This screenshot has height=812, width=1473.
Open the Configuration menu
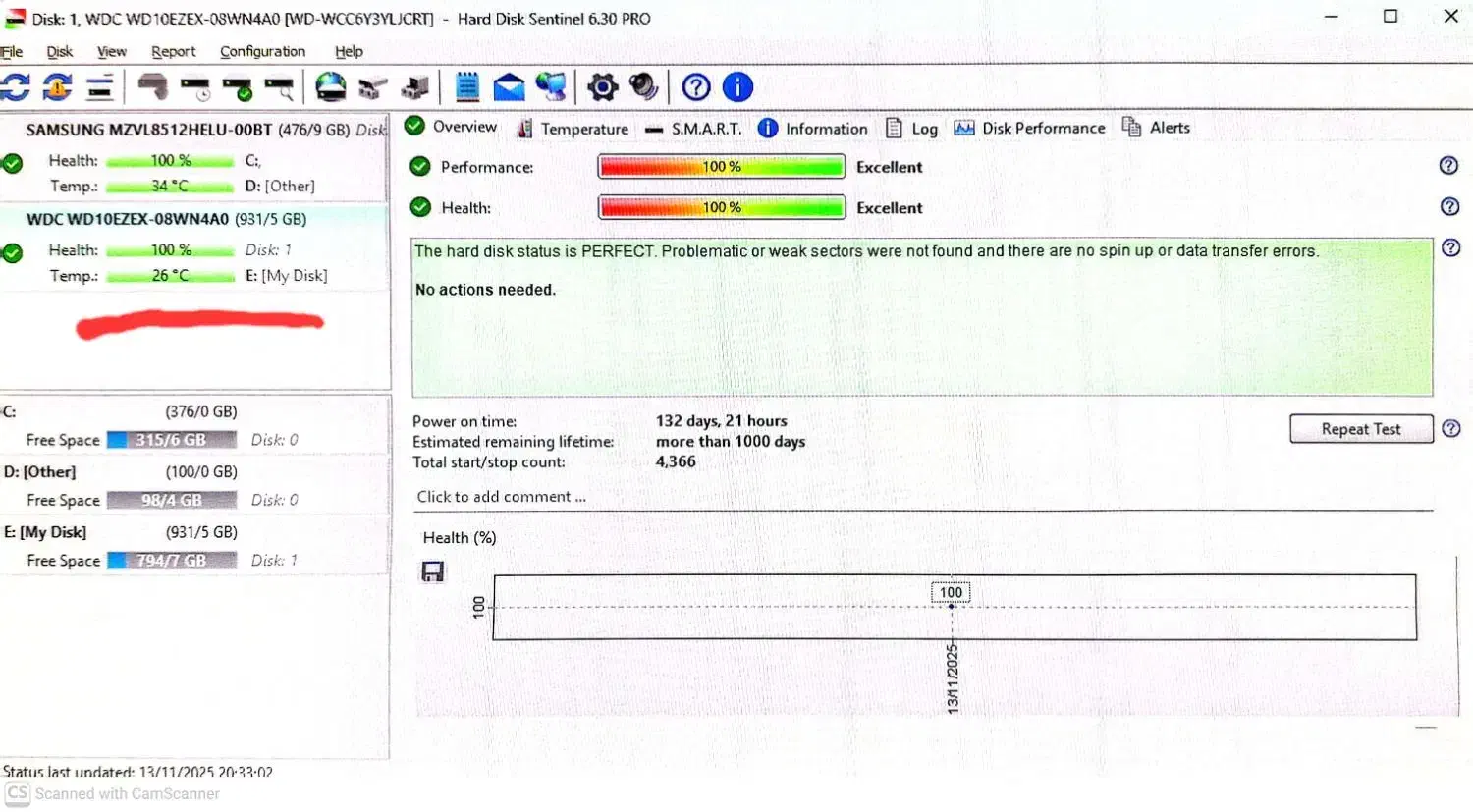coord(262,51)
